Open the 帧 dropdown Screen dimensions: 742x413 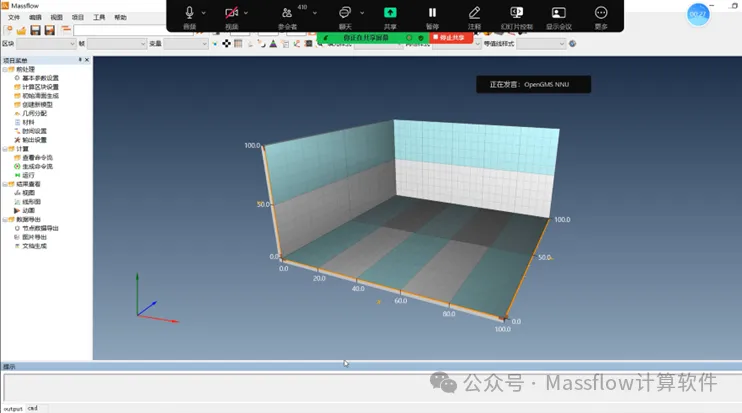[117, 44]
